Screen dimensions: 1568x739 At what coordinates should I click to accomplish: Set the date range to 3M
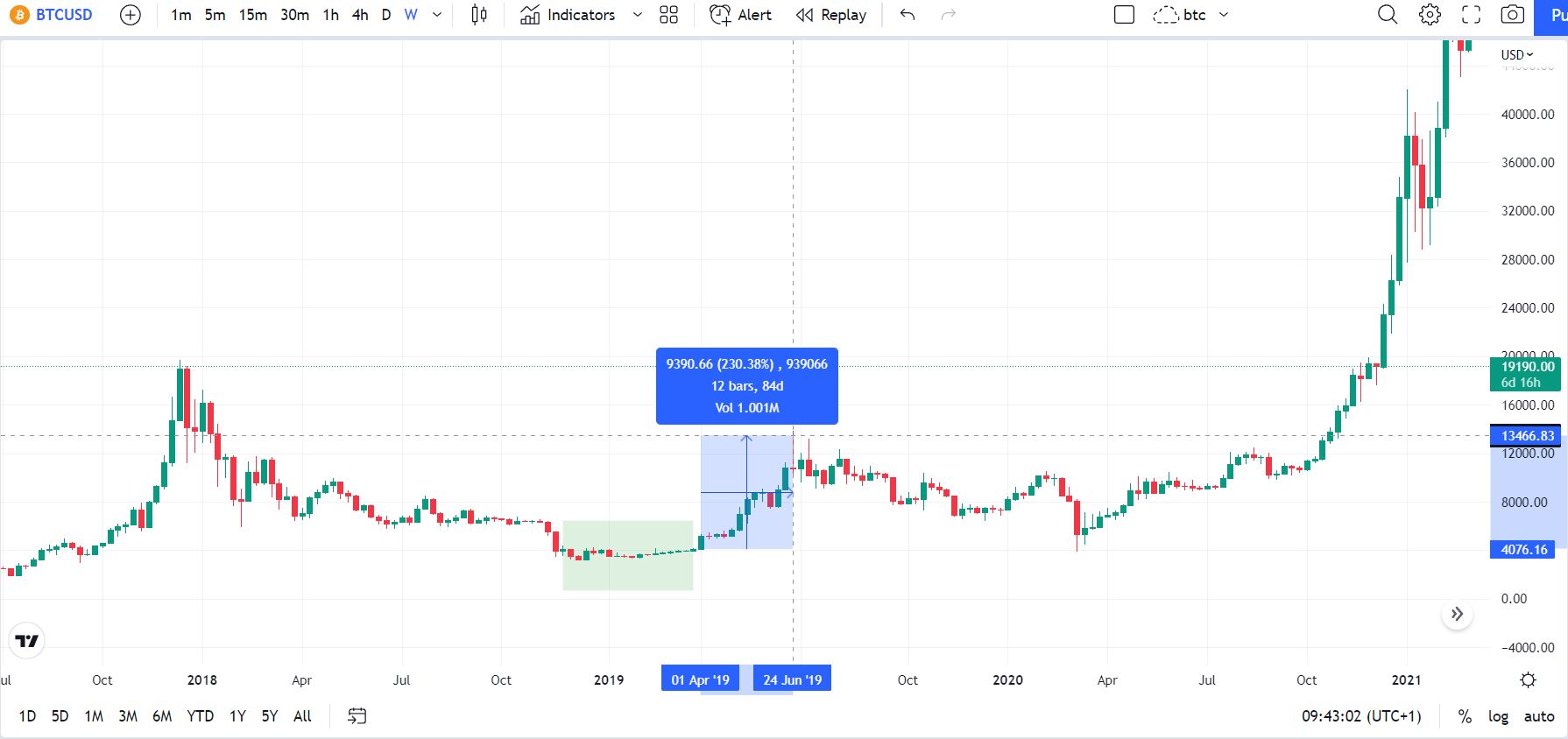pyautogui.click(x=128, y=716)
